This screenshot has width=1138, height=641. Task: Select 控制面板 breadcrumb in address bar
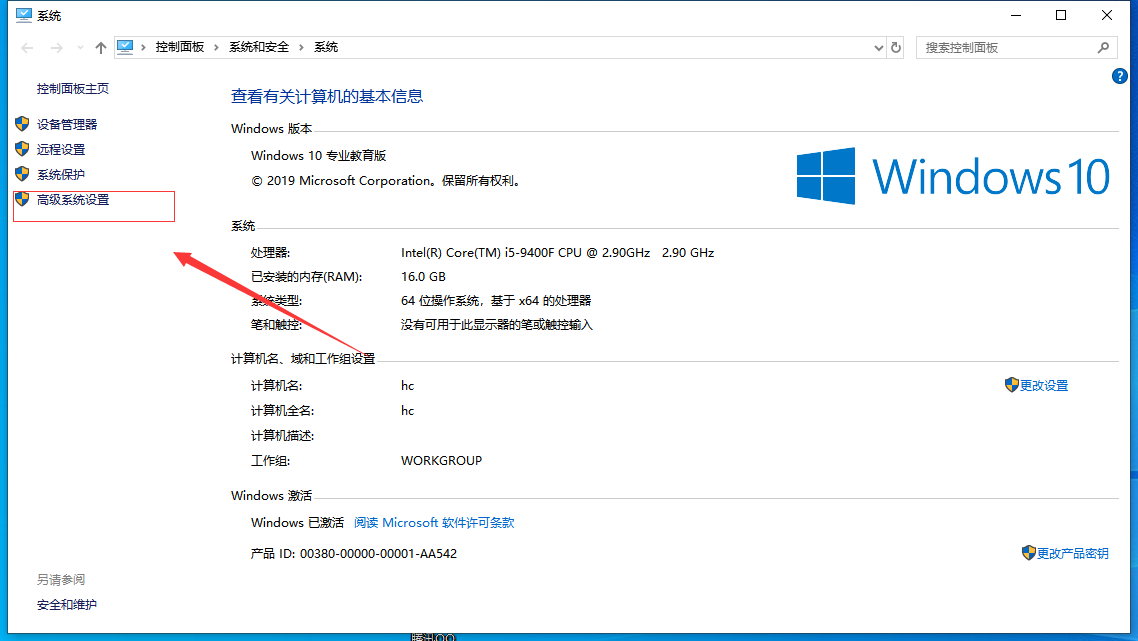(x=180, y=47)
